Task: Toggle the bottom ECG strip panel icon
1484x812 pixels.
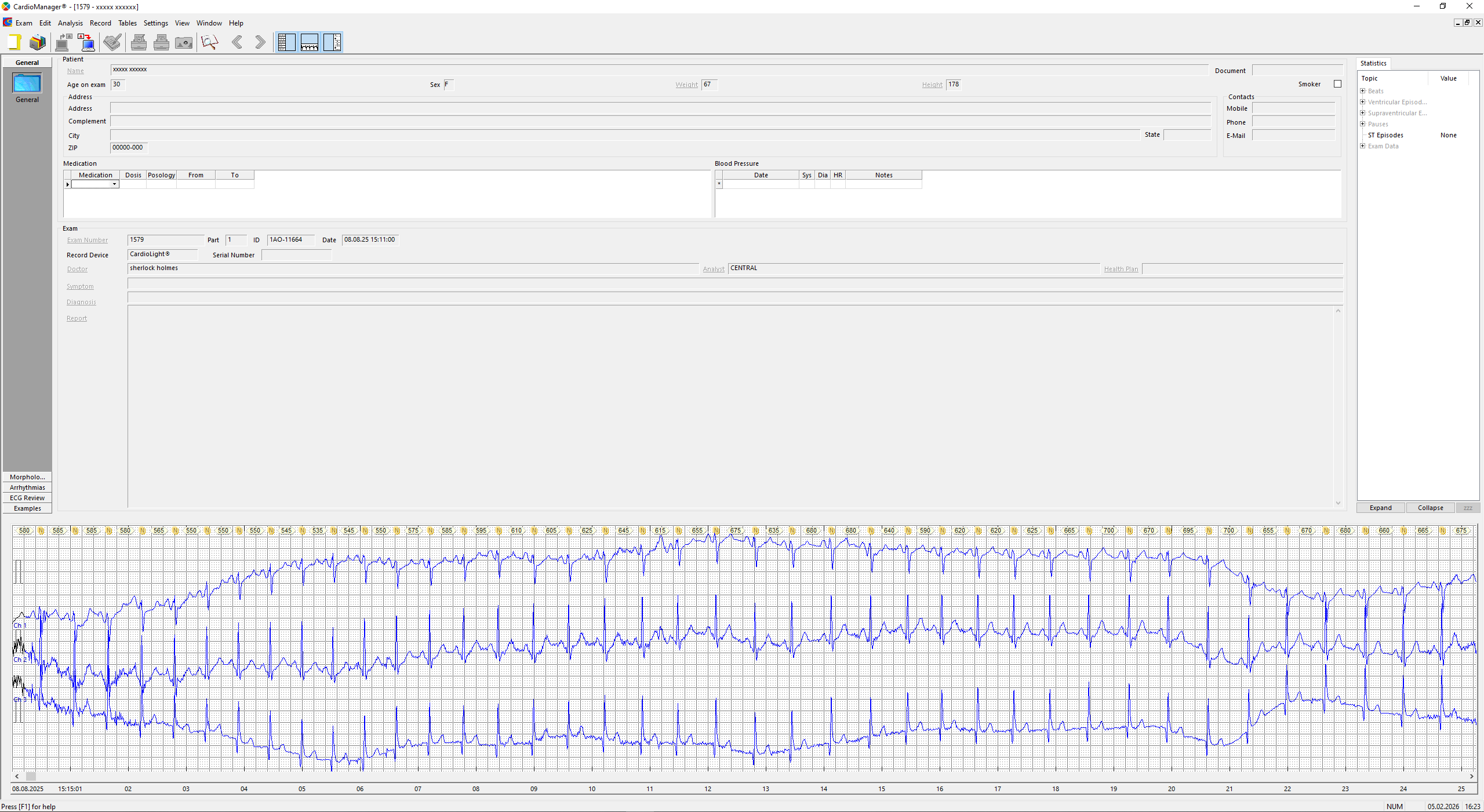Action: [x=310, y=42]
